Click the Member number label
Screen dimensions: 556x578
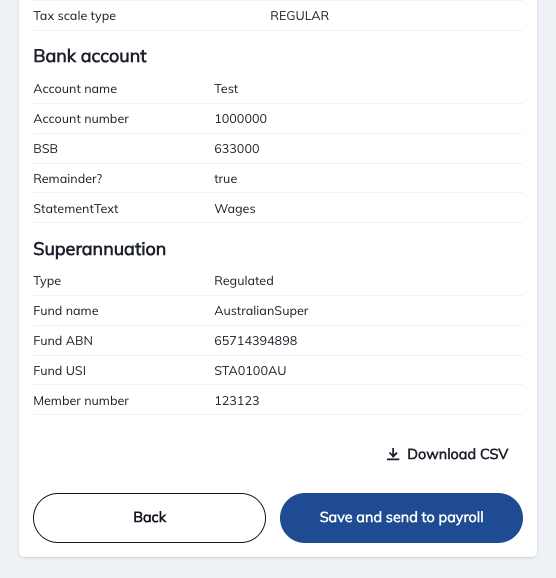point(81,401)
